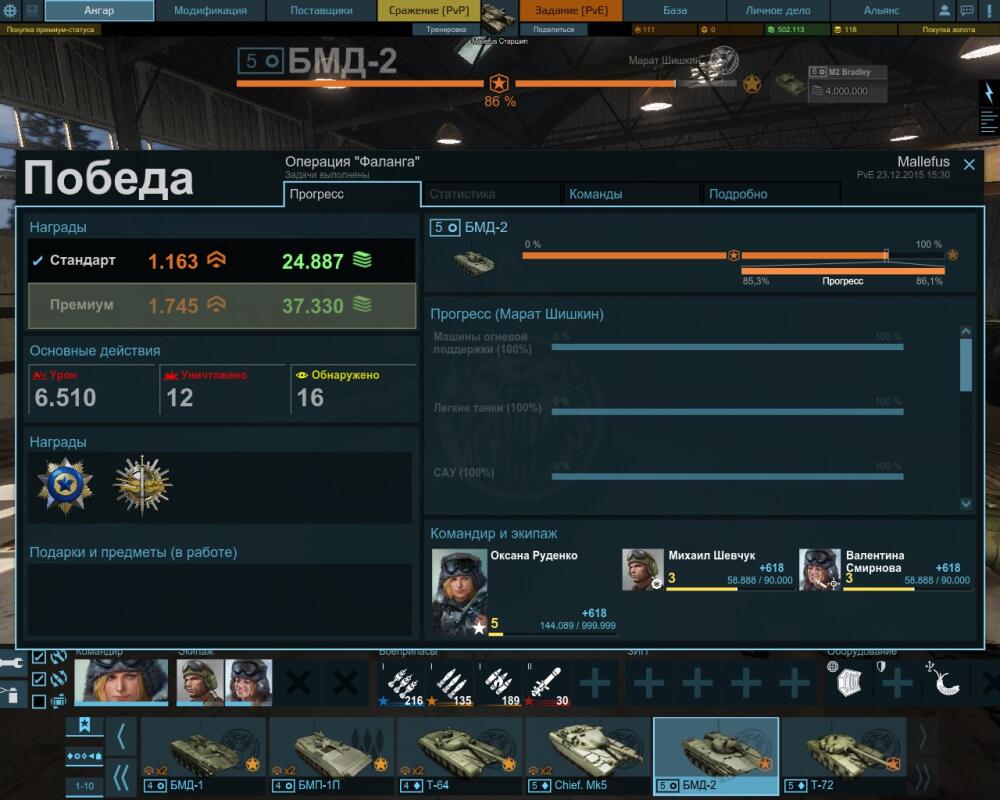This screenshot has width=1000, height=800.
Task: Switch to the Команды tab
Action: (x=631, y=194)
